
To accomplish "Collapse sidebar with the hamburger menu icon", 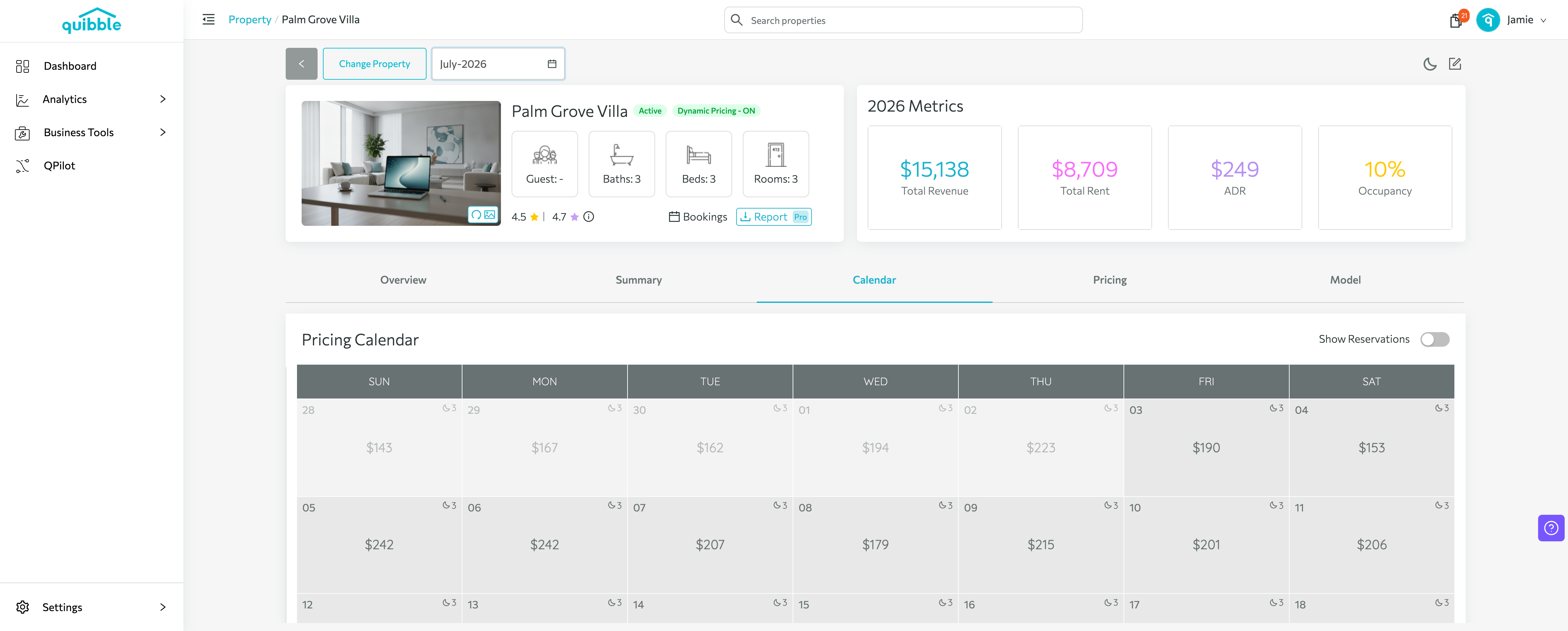I will pos(209,20).
